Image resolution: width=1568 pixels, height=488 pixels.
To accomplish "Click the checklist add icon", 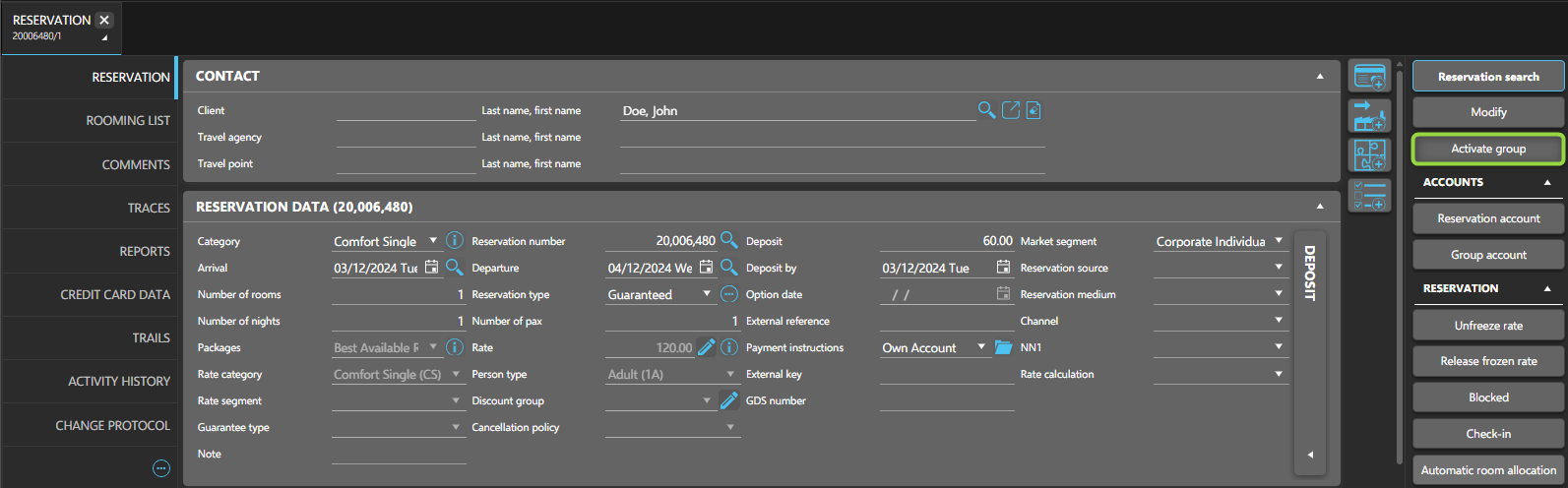I will (1369, 195).
